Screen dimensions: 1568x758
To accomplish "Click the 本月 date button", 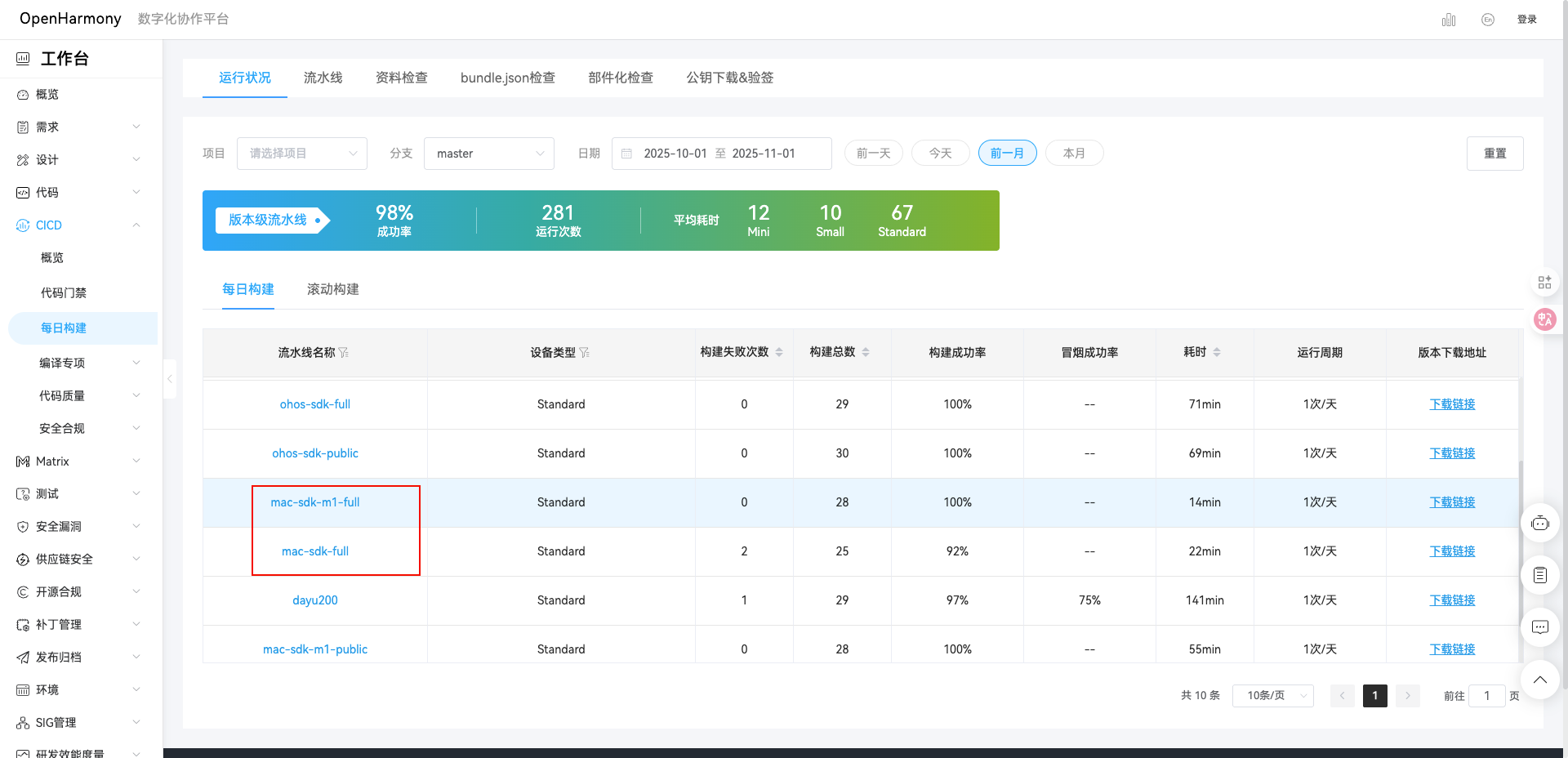I will tap(1075, 153).
